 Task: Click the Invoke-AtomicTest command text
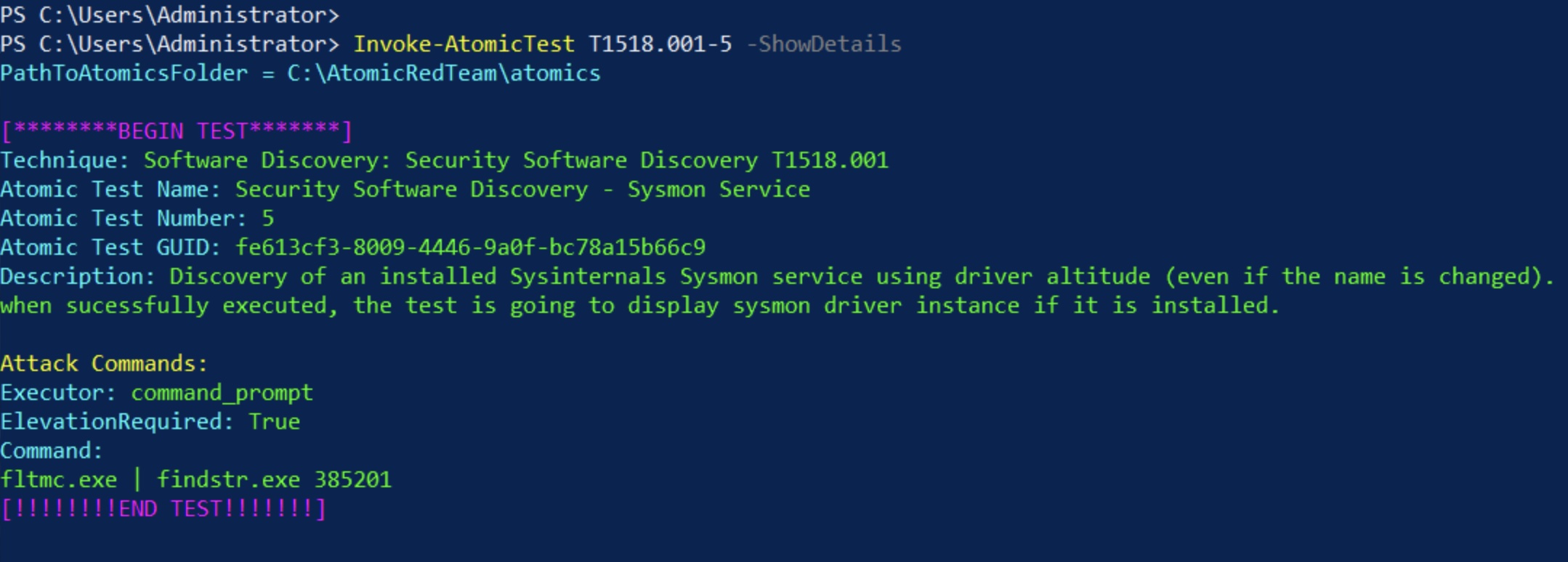[x=464, y=44]
